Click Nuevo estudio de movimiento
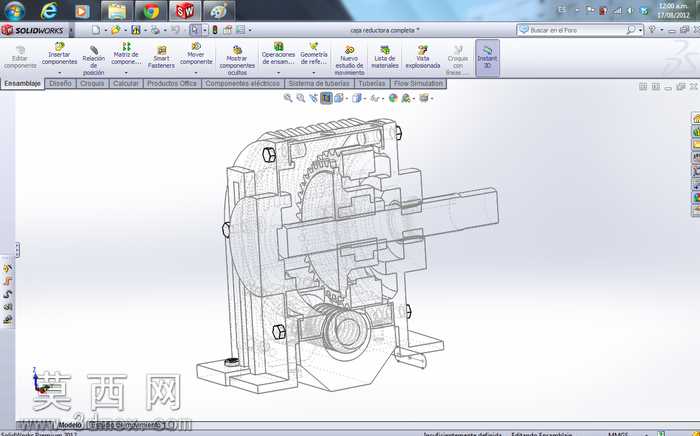The width and height of the screenshot is (700, 436). [x=349, y=60]
